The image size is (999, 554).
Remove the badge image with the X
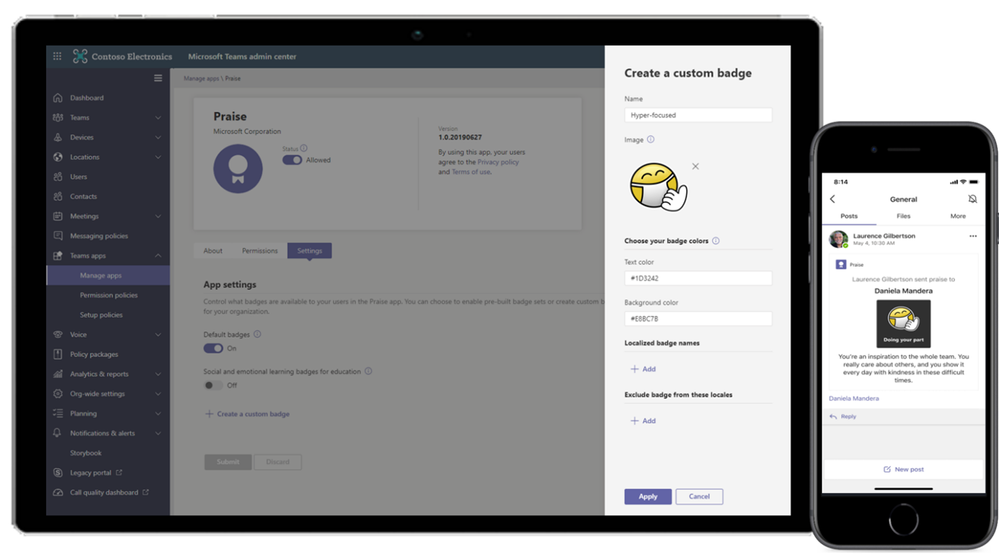pyautogui.click(x=695, y=166)
